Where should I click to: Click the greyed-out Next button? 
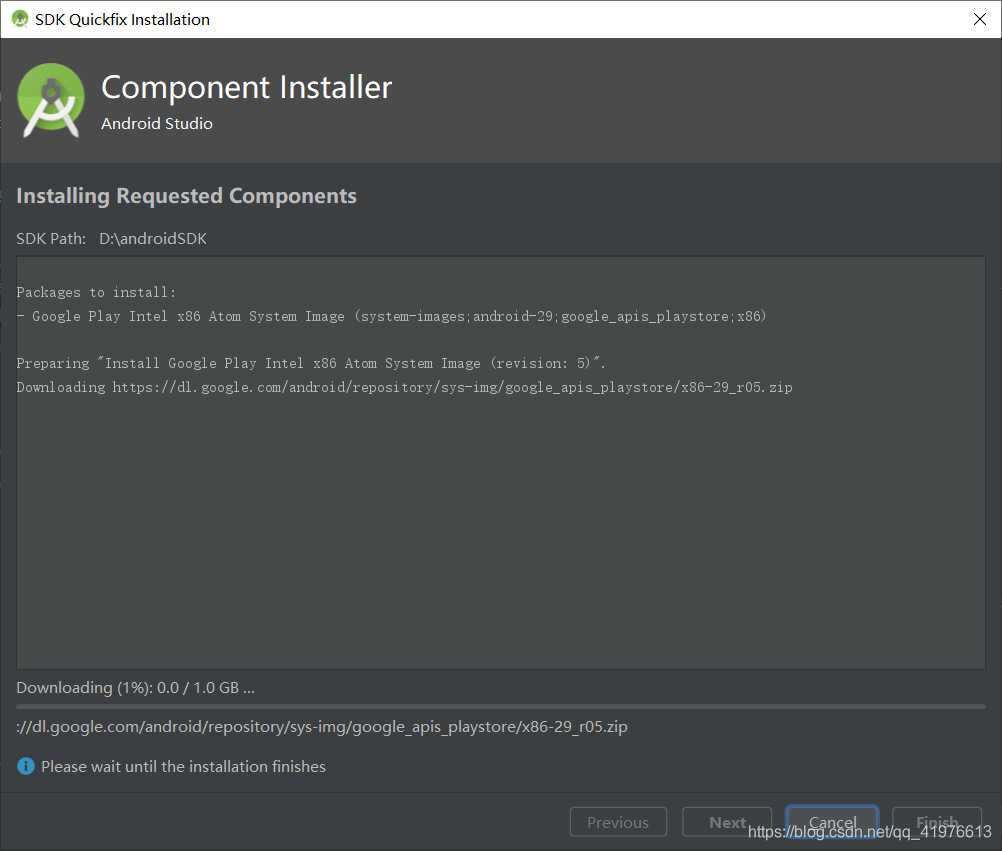727,822
